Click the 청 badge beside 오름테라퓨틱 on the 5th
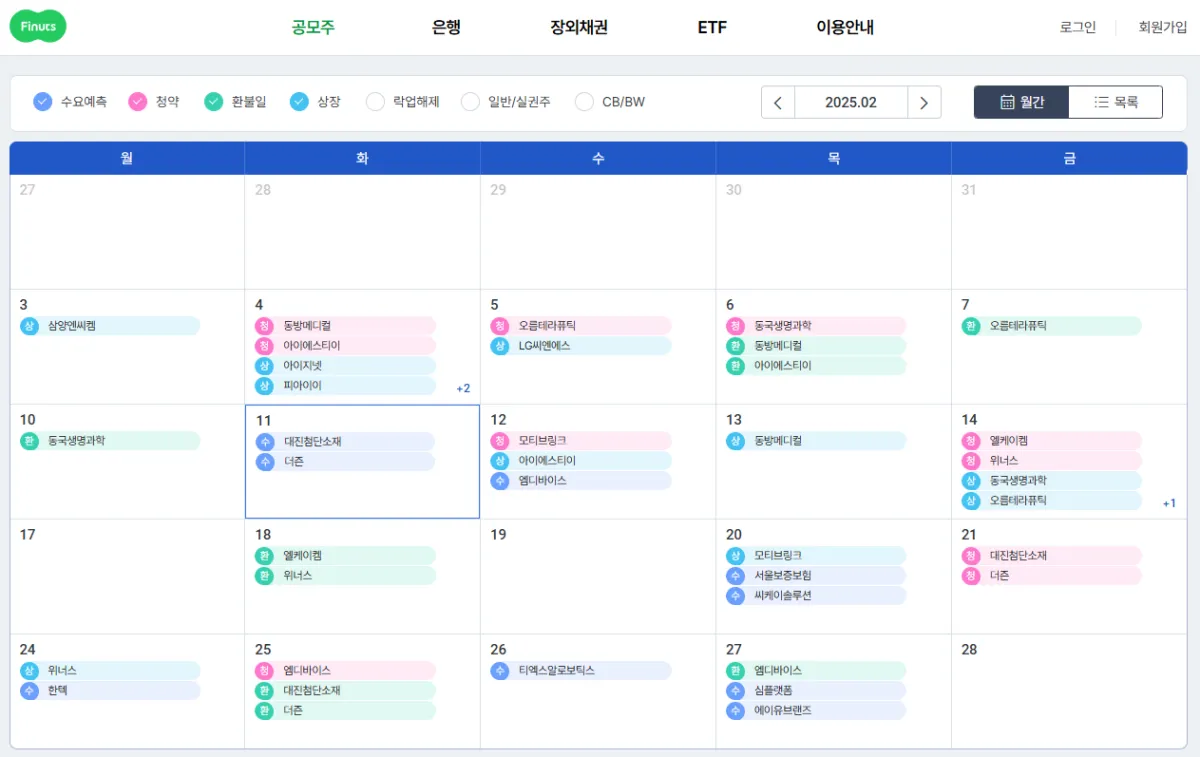This screenshot has width=1200, height=757. 500,326
